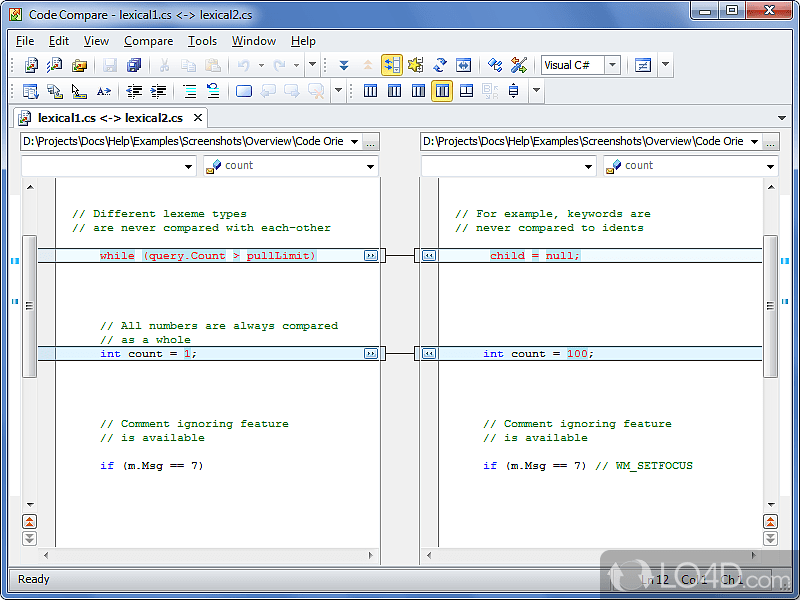Click the screwdriver options icon with arrows

point(519,65)
